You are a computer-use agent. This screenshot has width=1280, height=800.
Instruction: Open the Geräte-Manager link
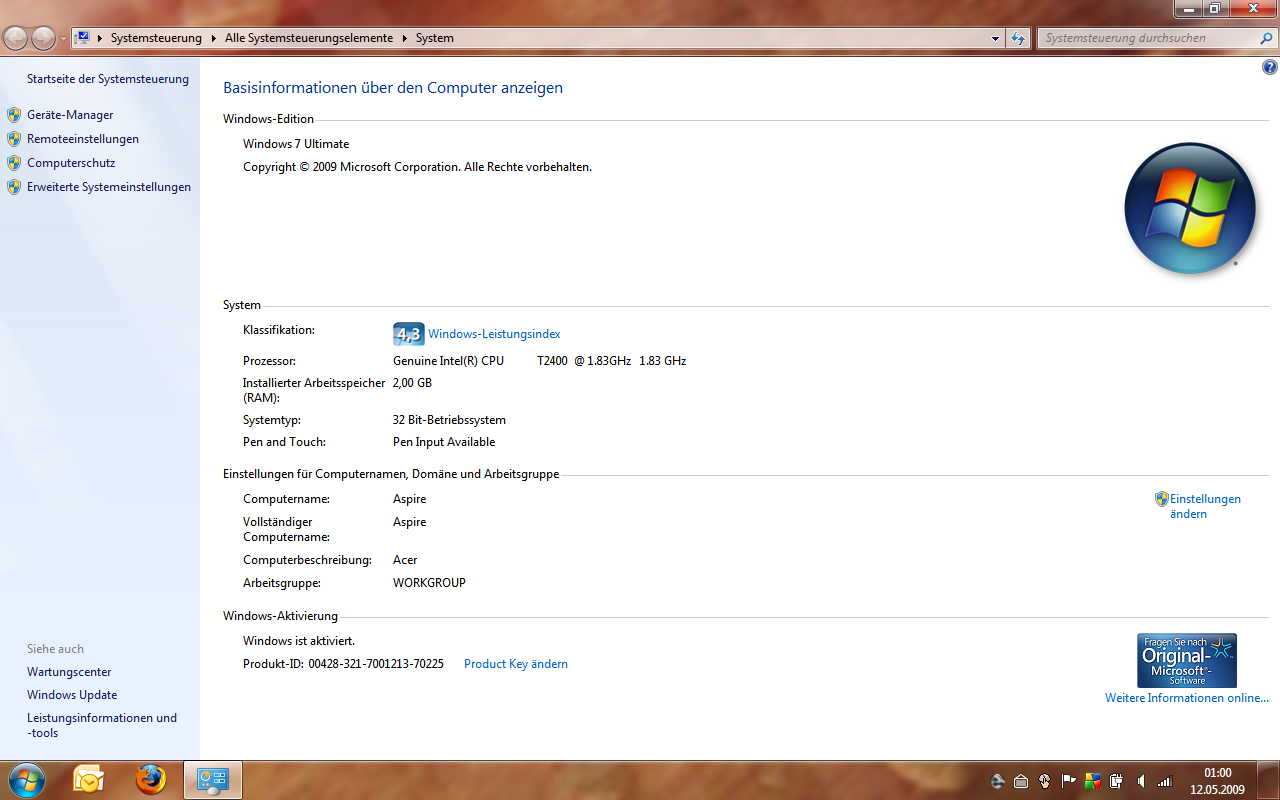click(x=70, y=115)
